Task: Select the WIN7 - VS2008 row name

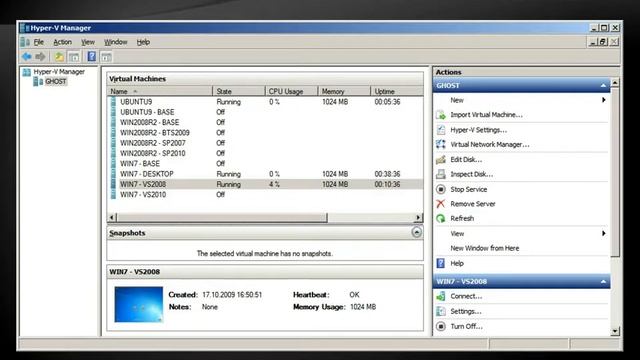Action: pyautogui.click(x=143, y=184)
